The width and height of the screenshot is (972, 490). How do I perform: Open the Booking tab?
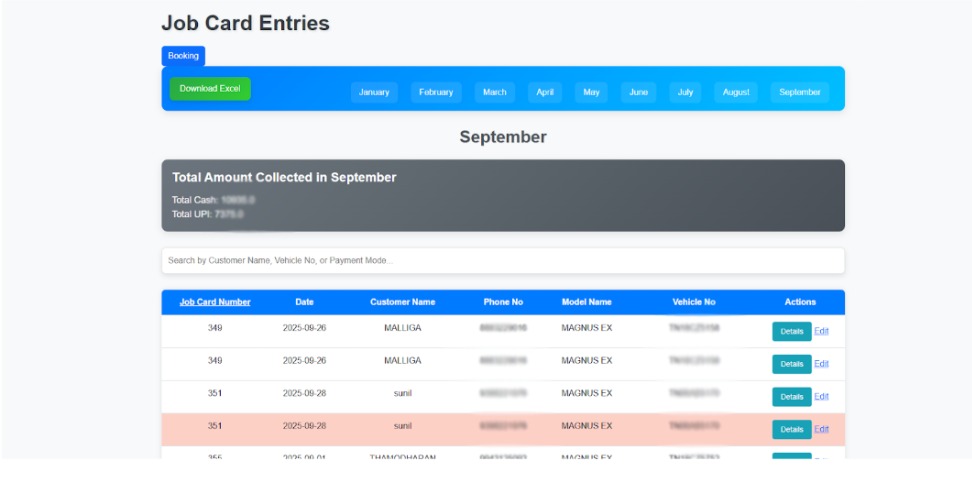click(x=183, y=56)
